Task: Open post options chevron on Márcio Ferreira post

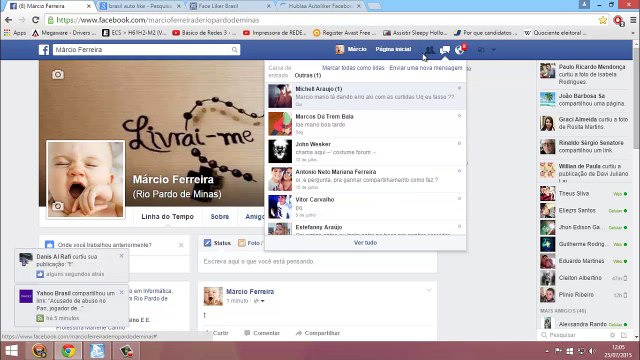Action: (x=429, y=290)
